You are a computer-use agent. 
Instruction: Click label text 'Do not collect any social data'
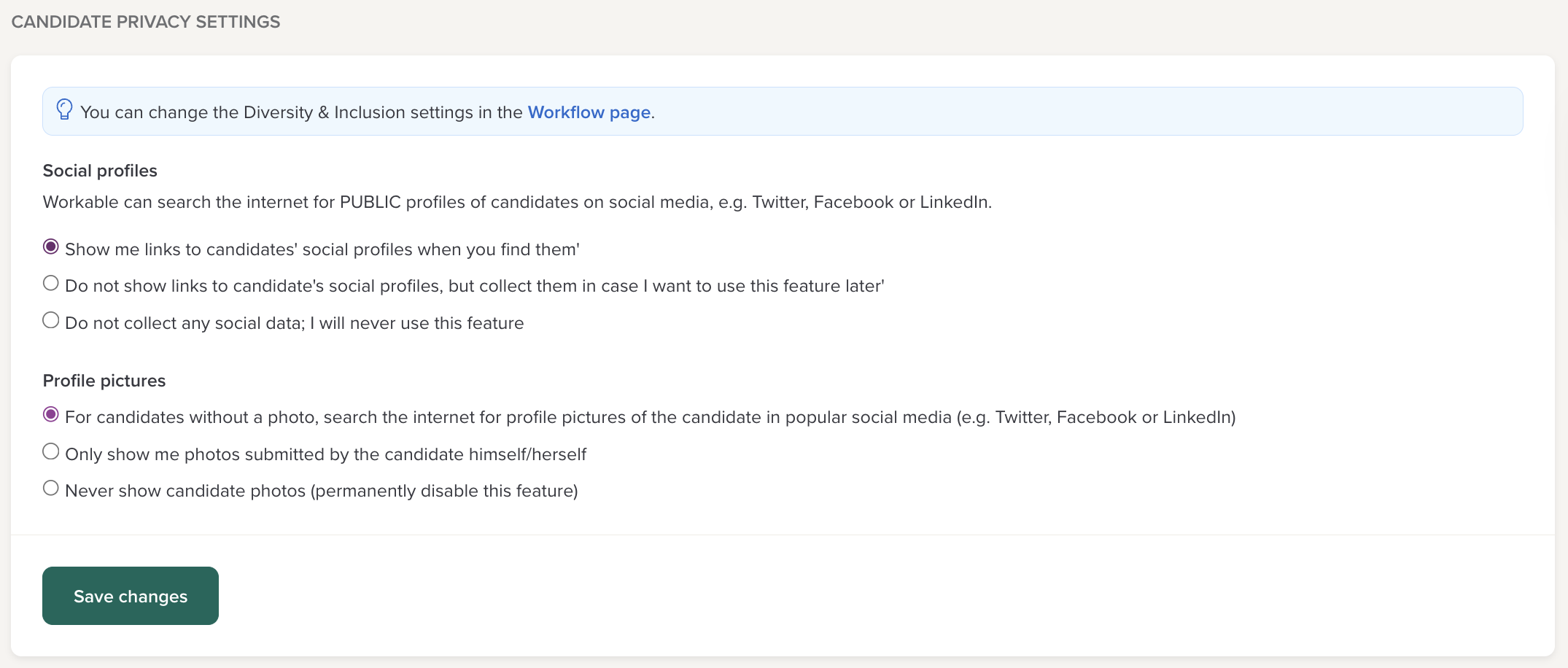click(x=294, y=323)
